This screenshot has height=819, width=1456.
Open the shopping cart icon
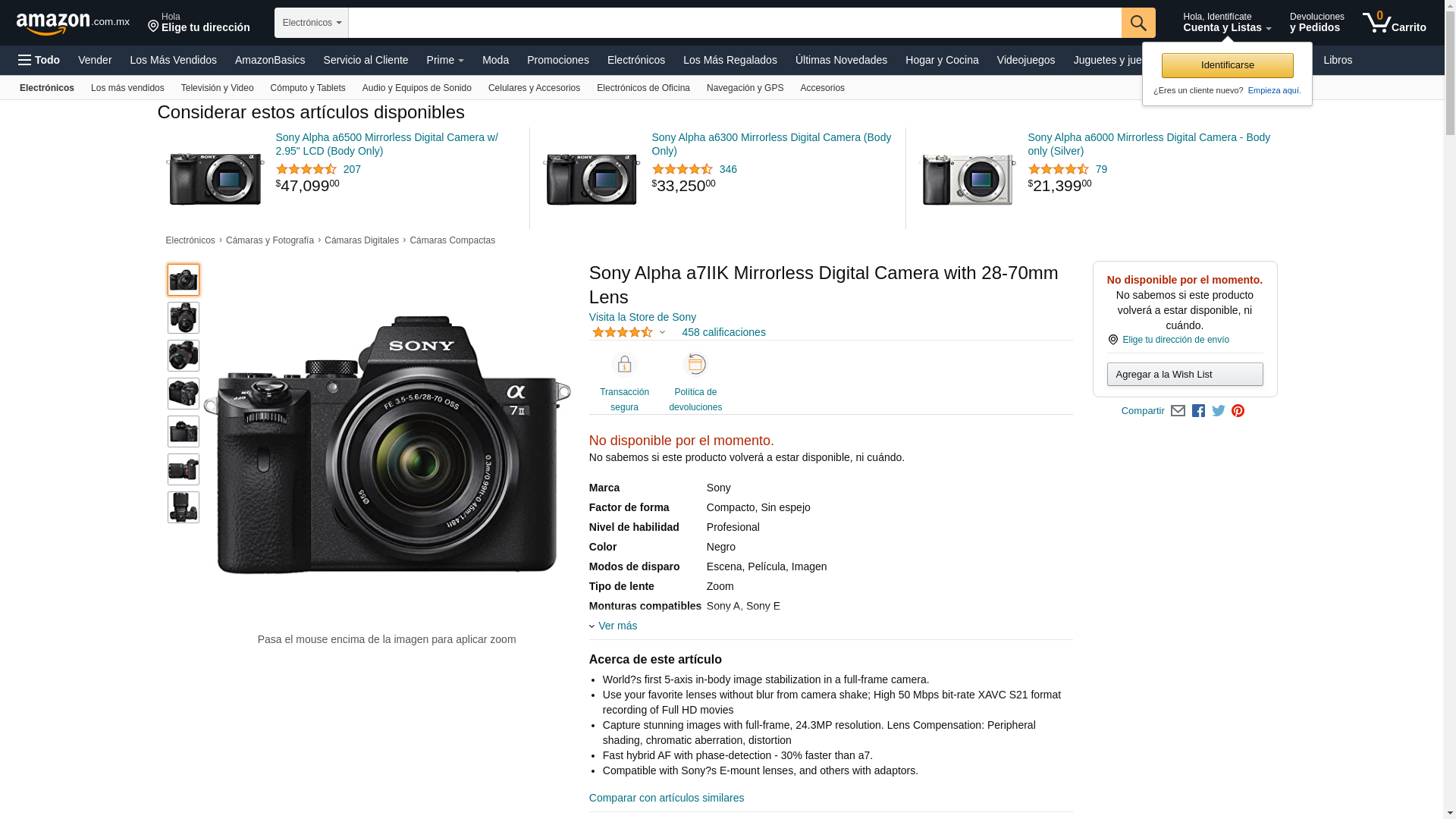tap(1394, 23)
